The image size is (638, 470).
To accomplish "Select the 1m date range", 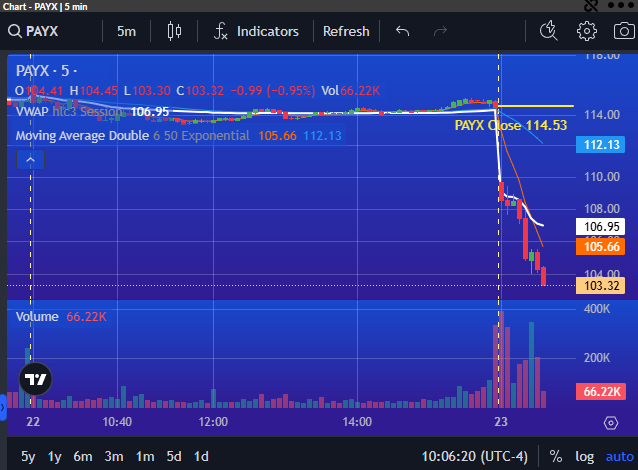I will point(145,457).
